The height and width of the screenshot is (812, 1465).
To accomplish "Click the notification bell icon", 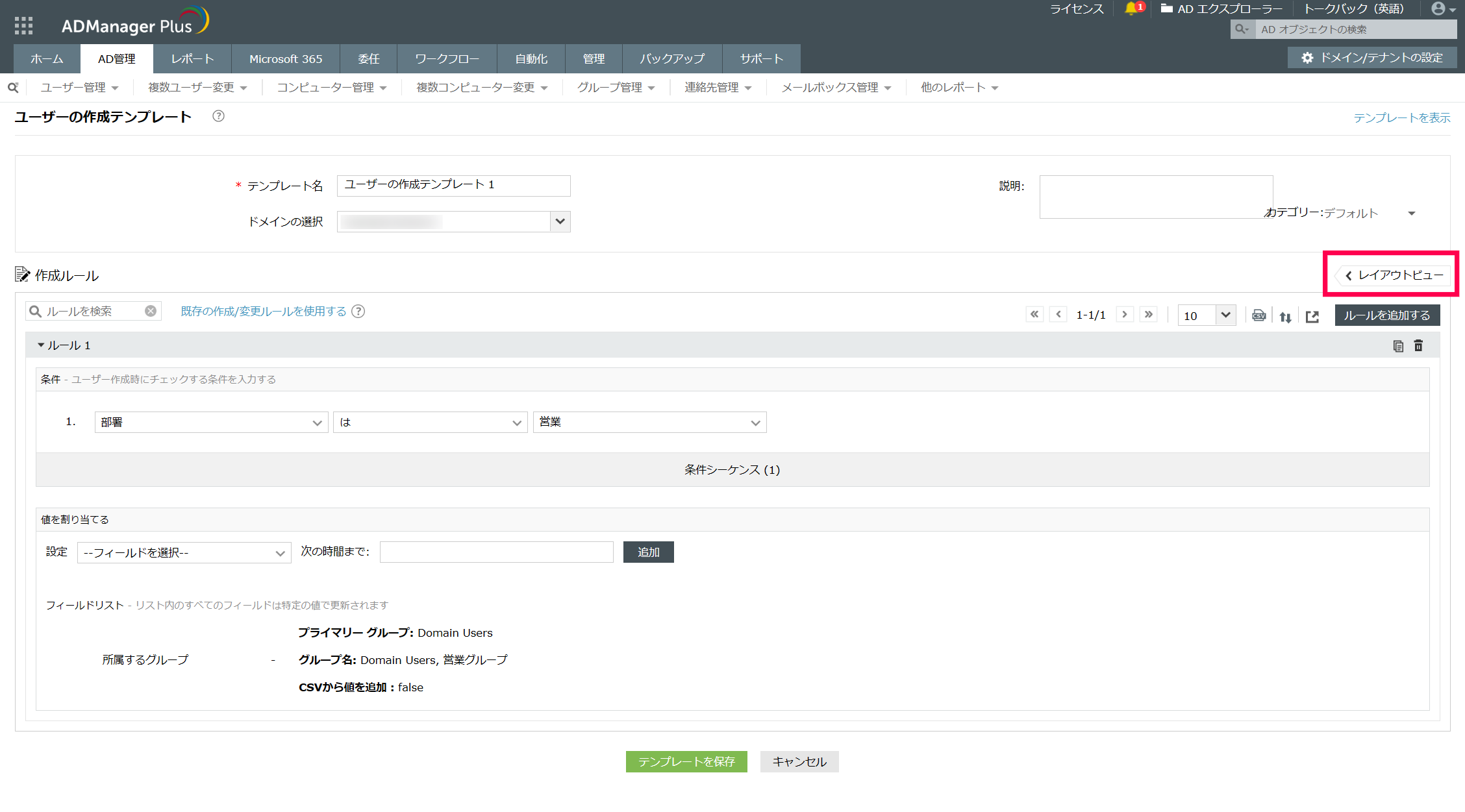I will point(1131,8).
